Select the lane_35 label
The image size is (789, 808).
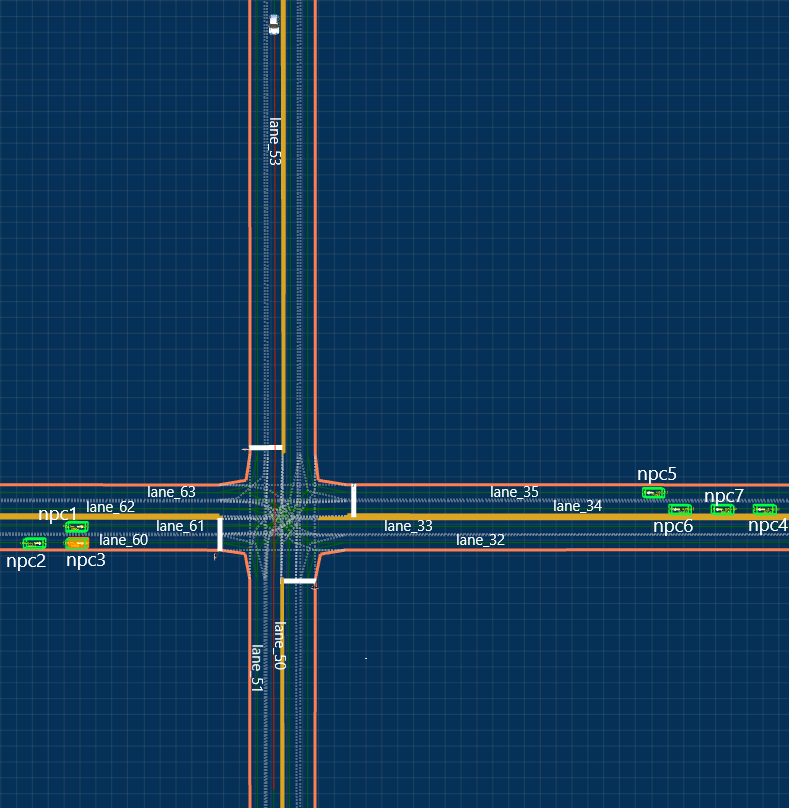click(514, 492)
